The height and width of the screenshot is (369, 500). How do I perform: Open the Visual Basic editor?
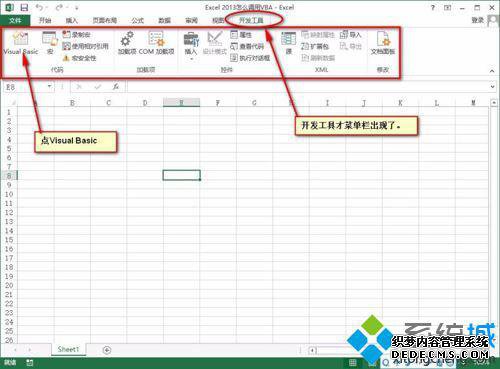click(21, 43)
